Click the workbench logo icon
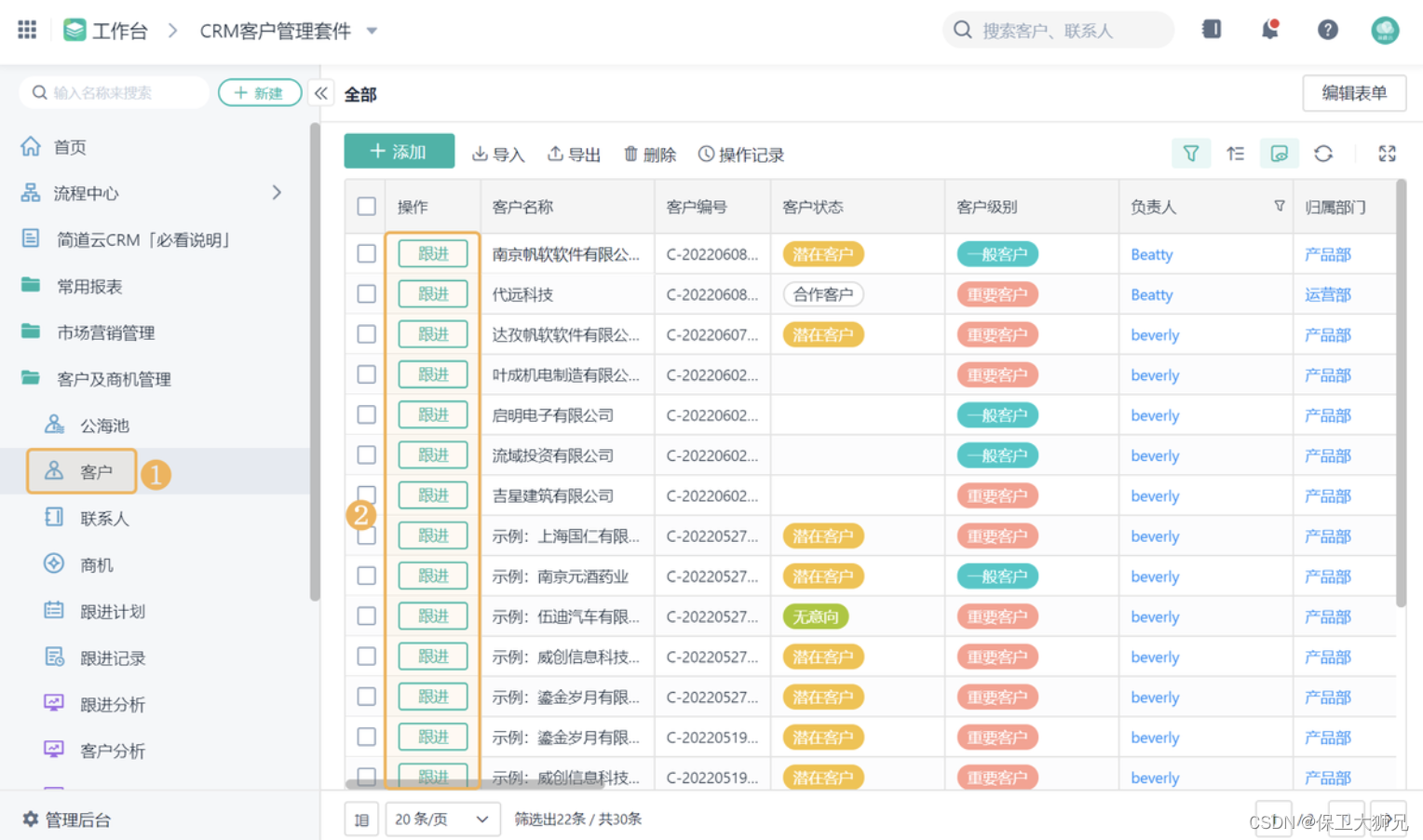The height and width of the screenshot is (840, 1423). click(75, 30)
